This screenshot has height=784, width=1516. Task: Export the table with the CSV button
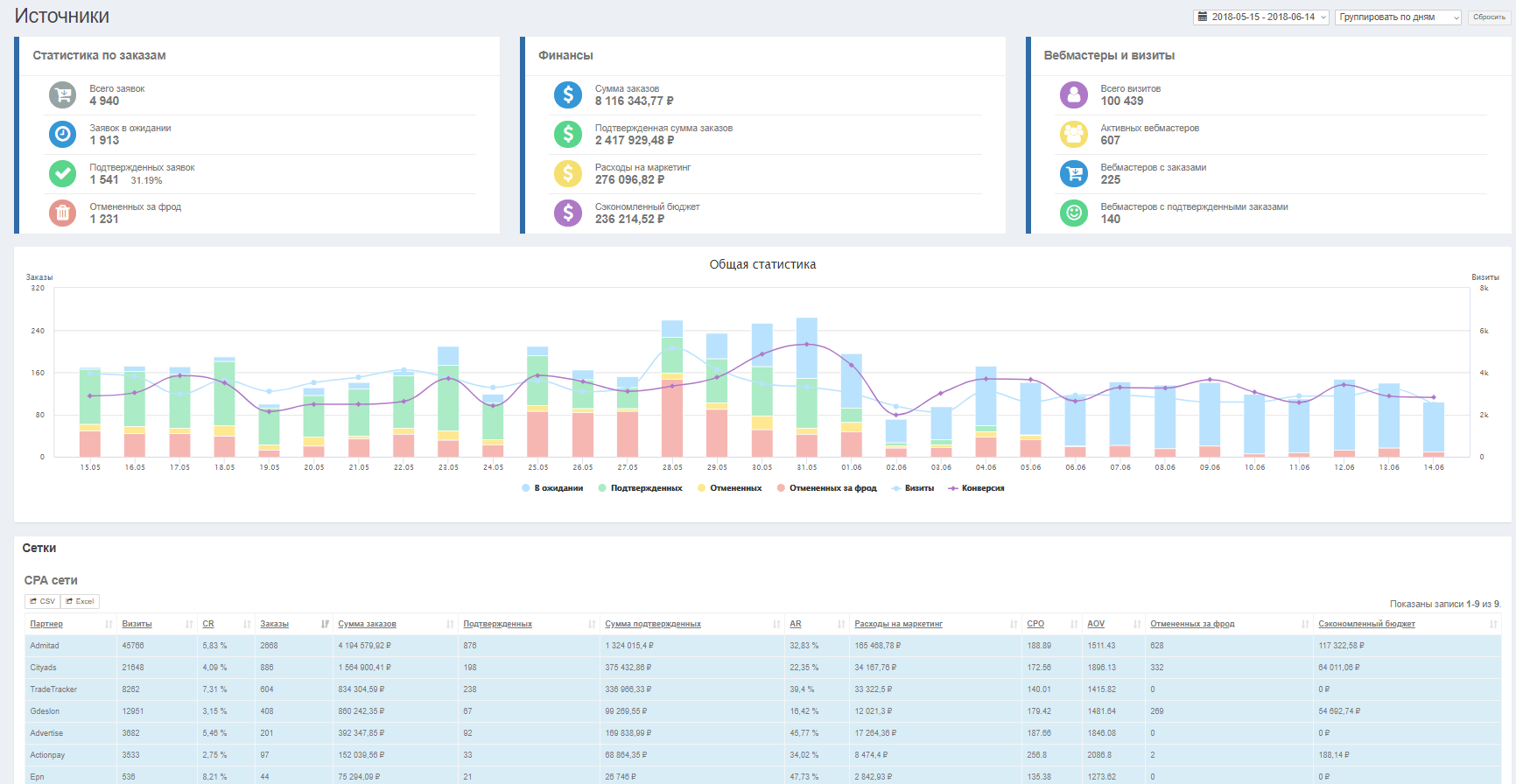(42, 601)
